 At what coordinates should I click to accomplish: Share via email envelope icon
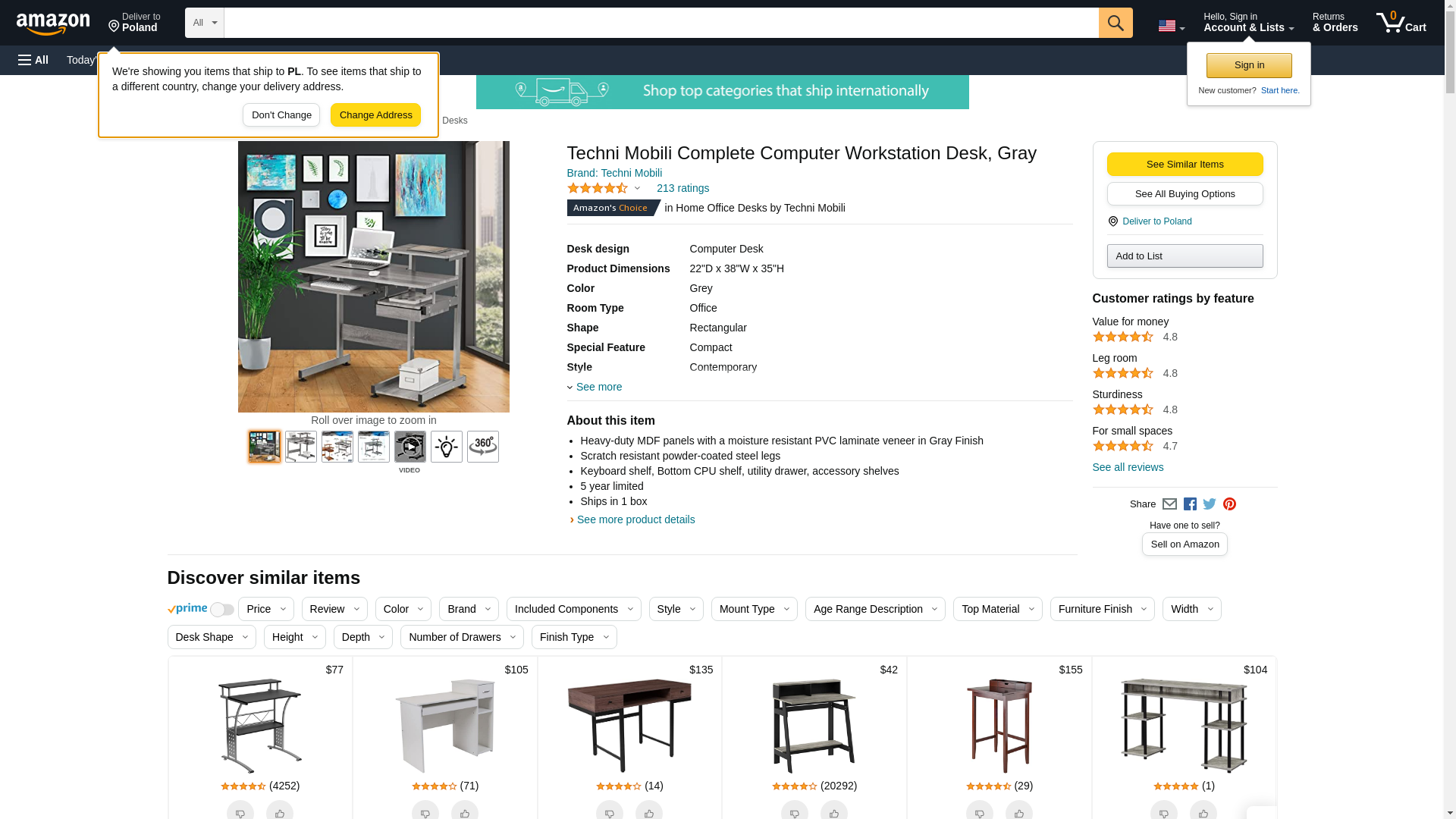(1169, 504)
